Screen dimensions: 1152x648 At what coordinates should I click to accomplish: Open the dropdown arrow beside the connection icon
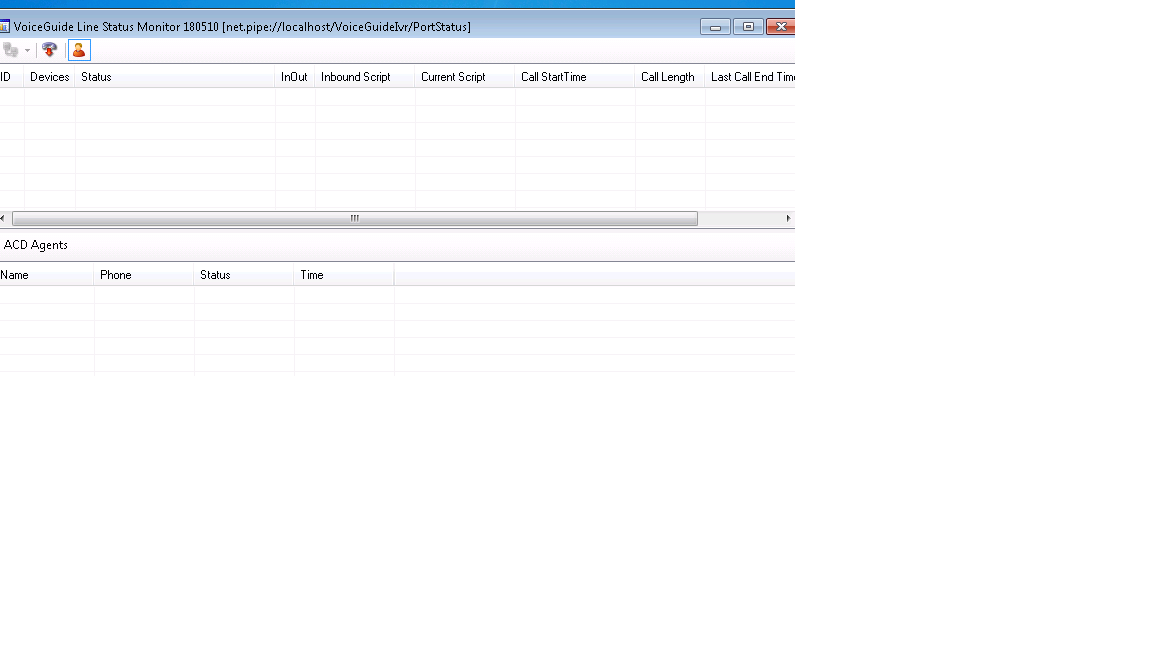click(27, 51)
